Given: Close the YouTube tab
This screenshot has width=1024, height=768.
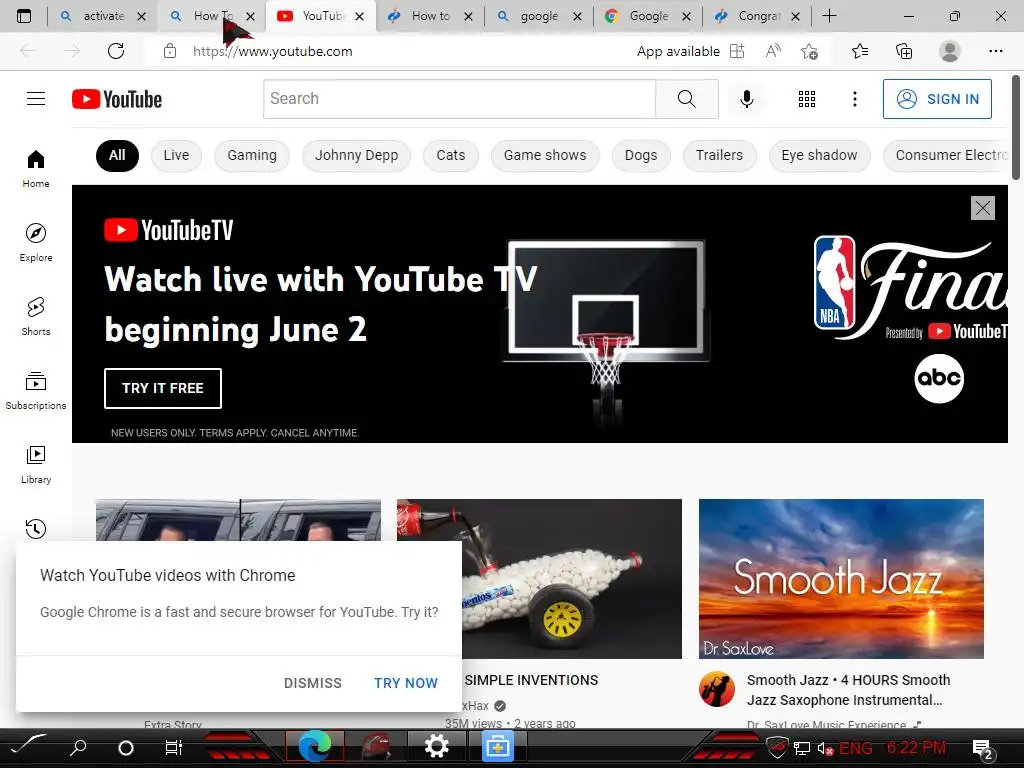Looking at the screenshot, I should pyautogui.click(x=359, y=16).
